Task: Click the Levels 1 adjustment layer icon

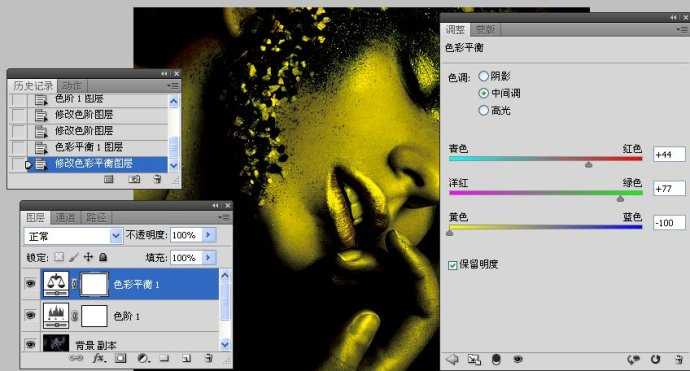Action: [56, 316]
